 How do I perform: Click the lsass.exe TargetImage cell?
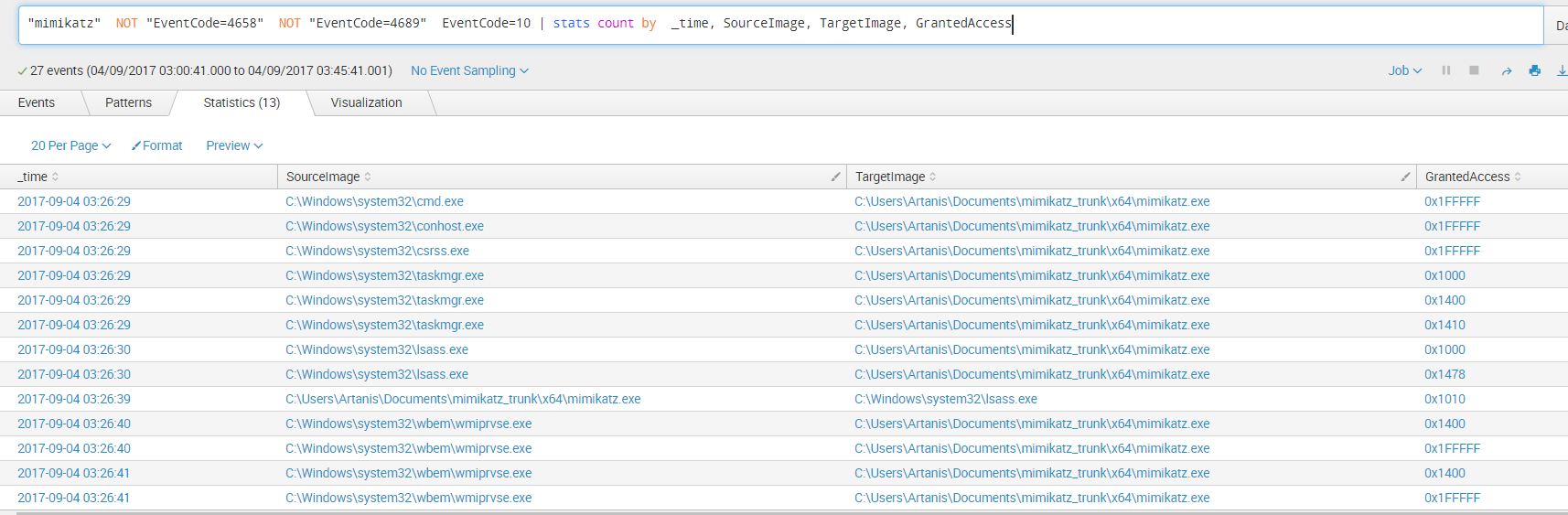coord(946,399)
